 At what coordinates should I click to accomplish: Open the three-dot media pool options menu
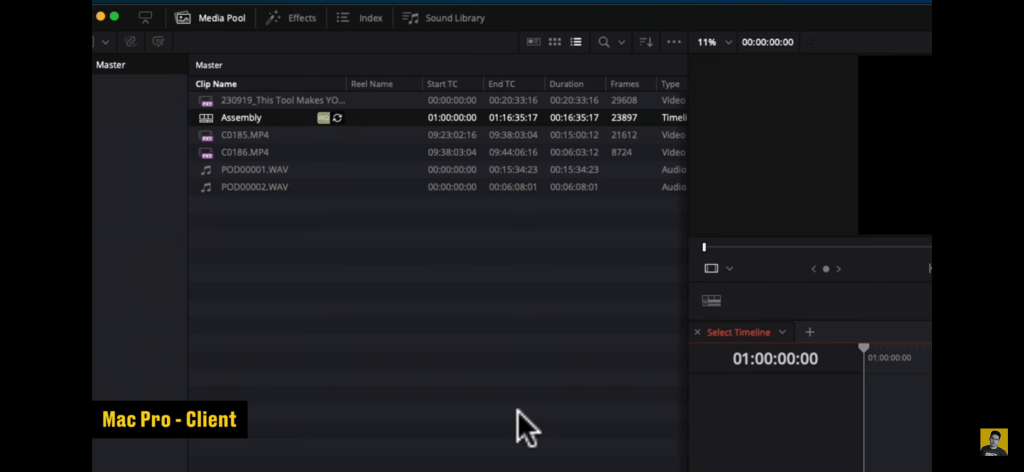[x=674, y=42]
